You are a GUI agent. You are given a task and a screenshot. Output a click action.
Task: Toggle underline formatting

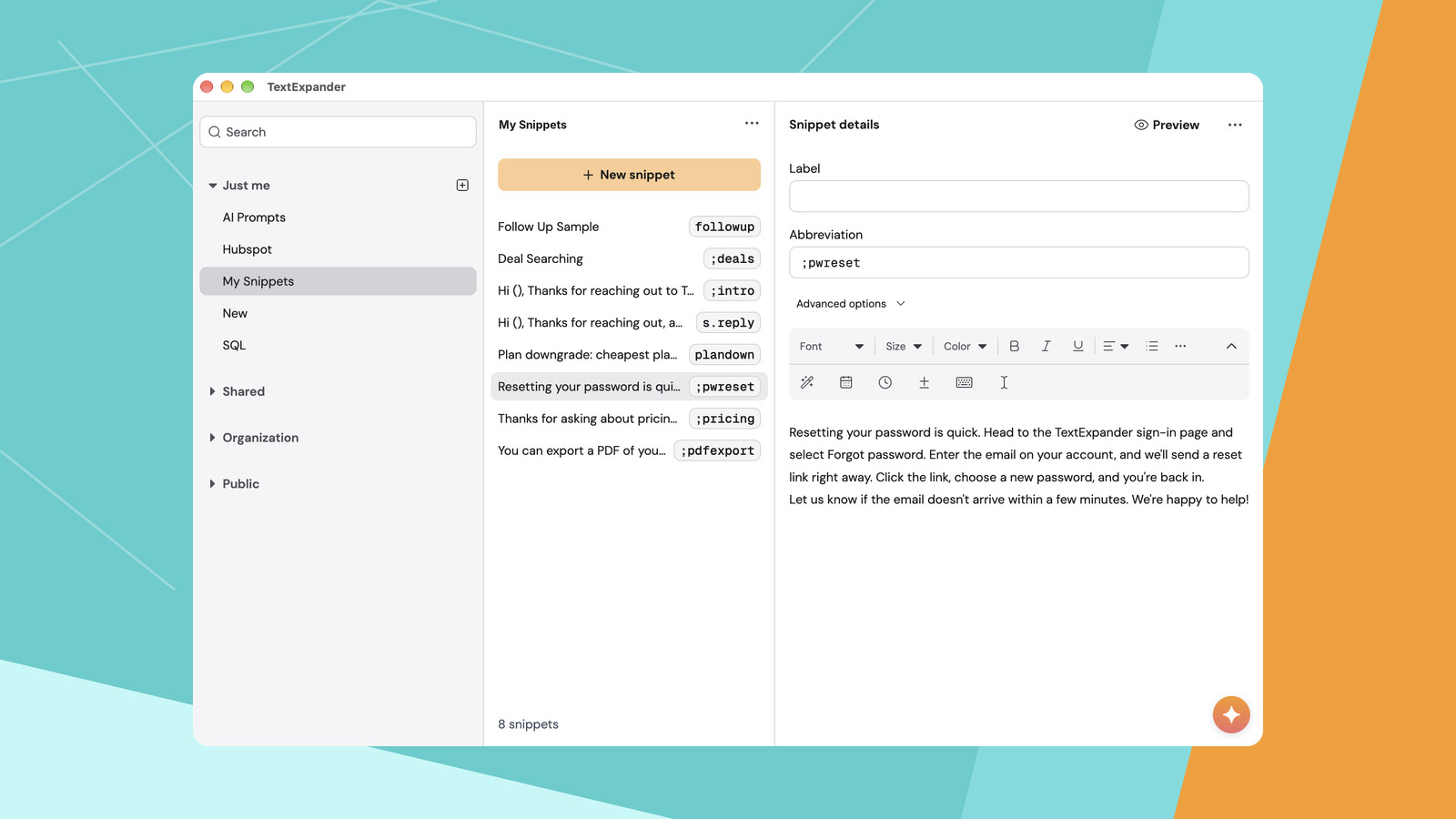click(1077, 346)
